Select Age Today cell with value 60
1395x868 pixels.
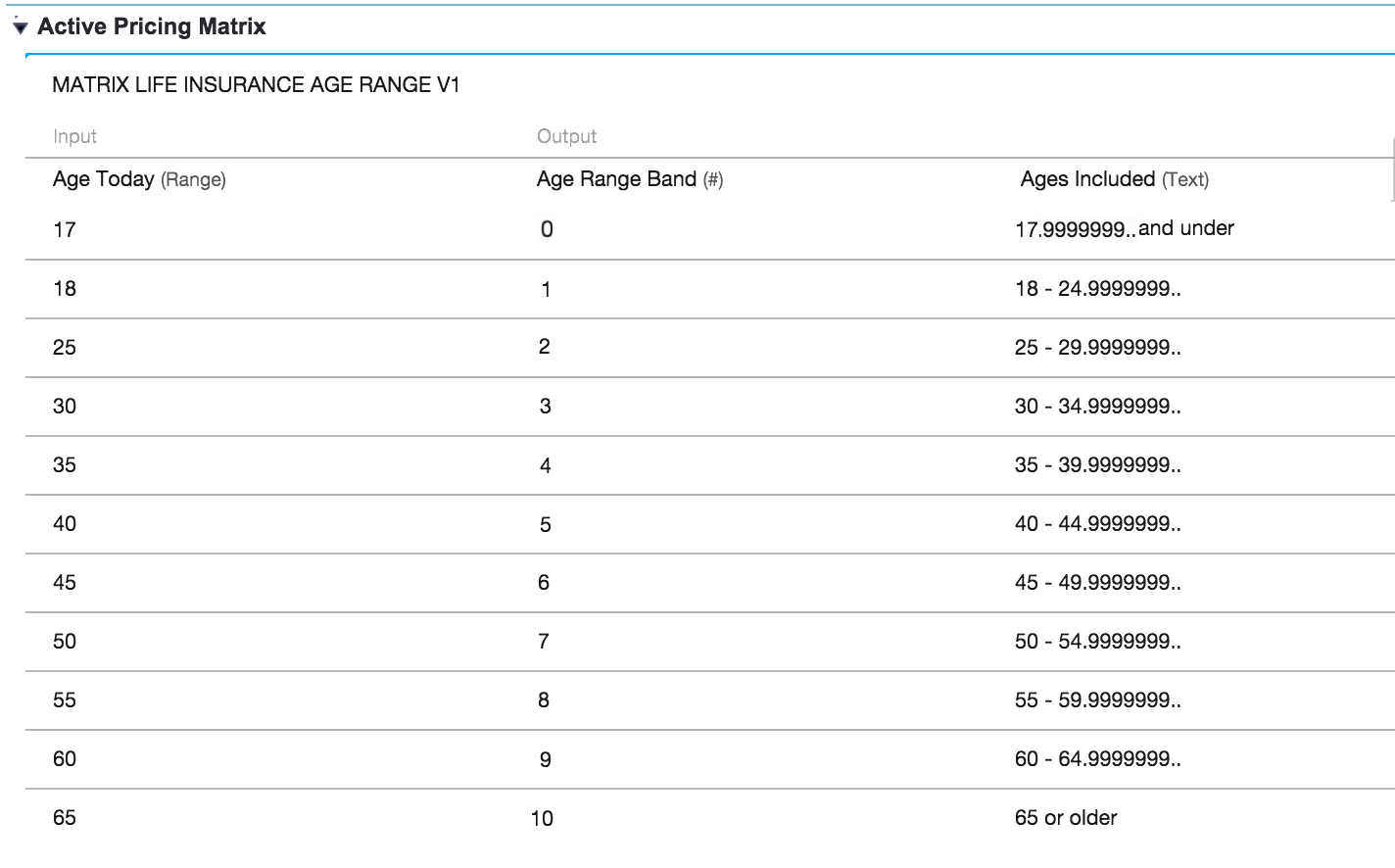point(65,759)
